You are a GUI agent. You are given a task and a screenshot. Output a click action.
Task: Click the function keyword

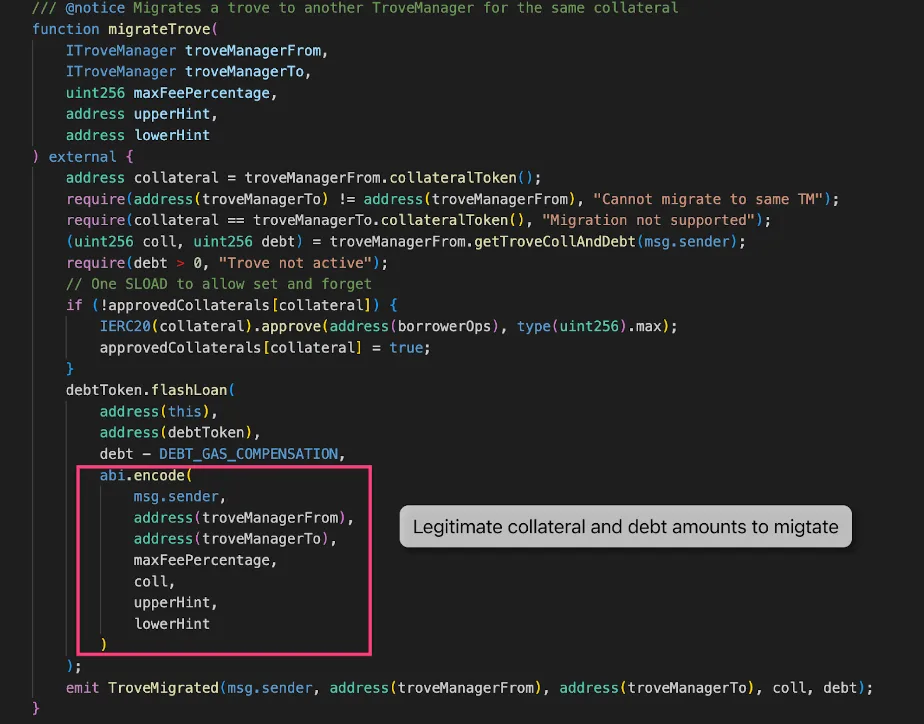click(66, 29)
